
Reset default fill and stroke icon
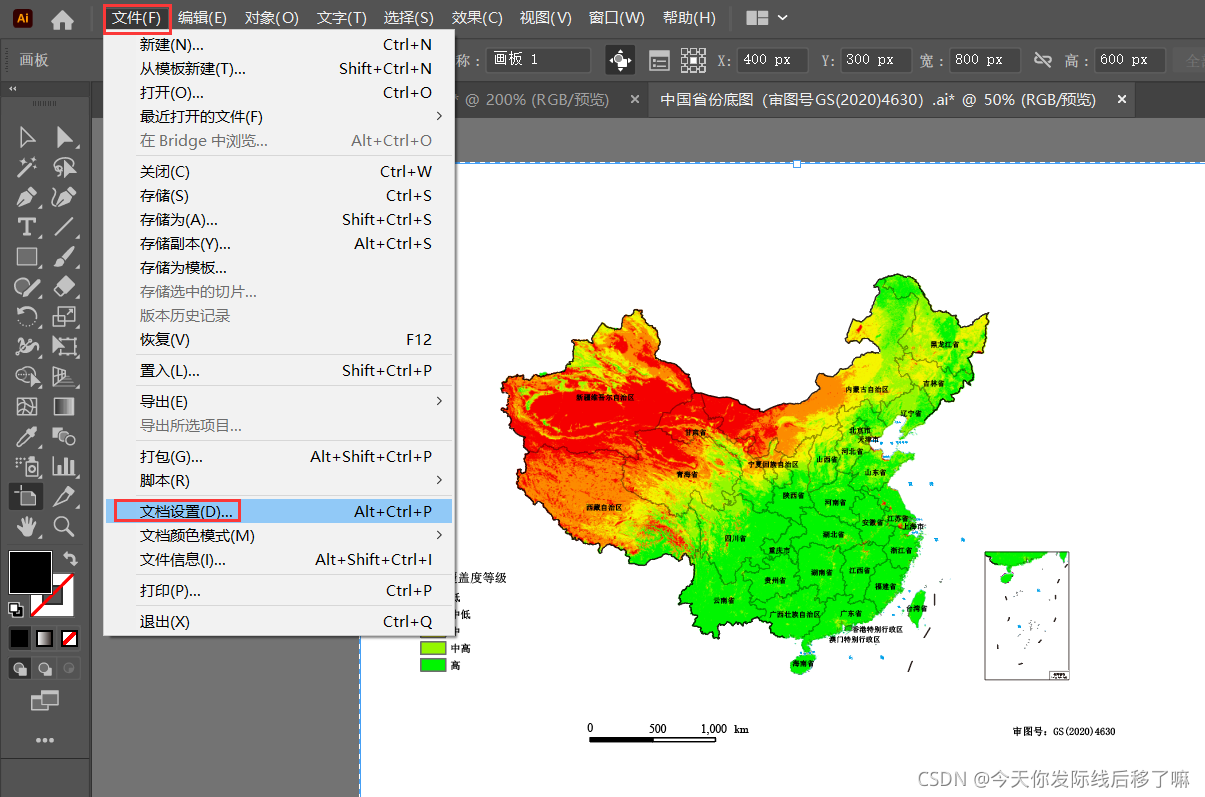[17, 609]
